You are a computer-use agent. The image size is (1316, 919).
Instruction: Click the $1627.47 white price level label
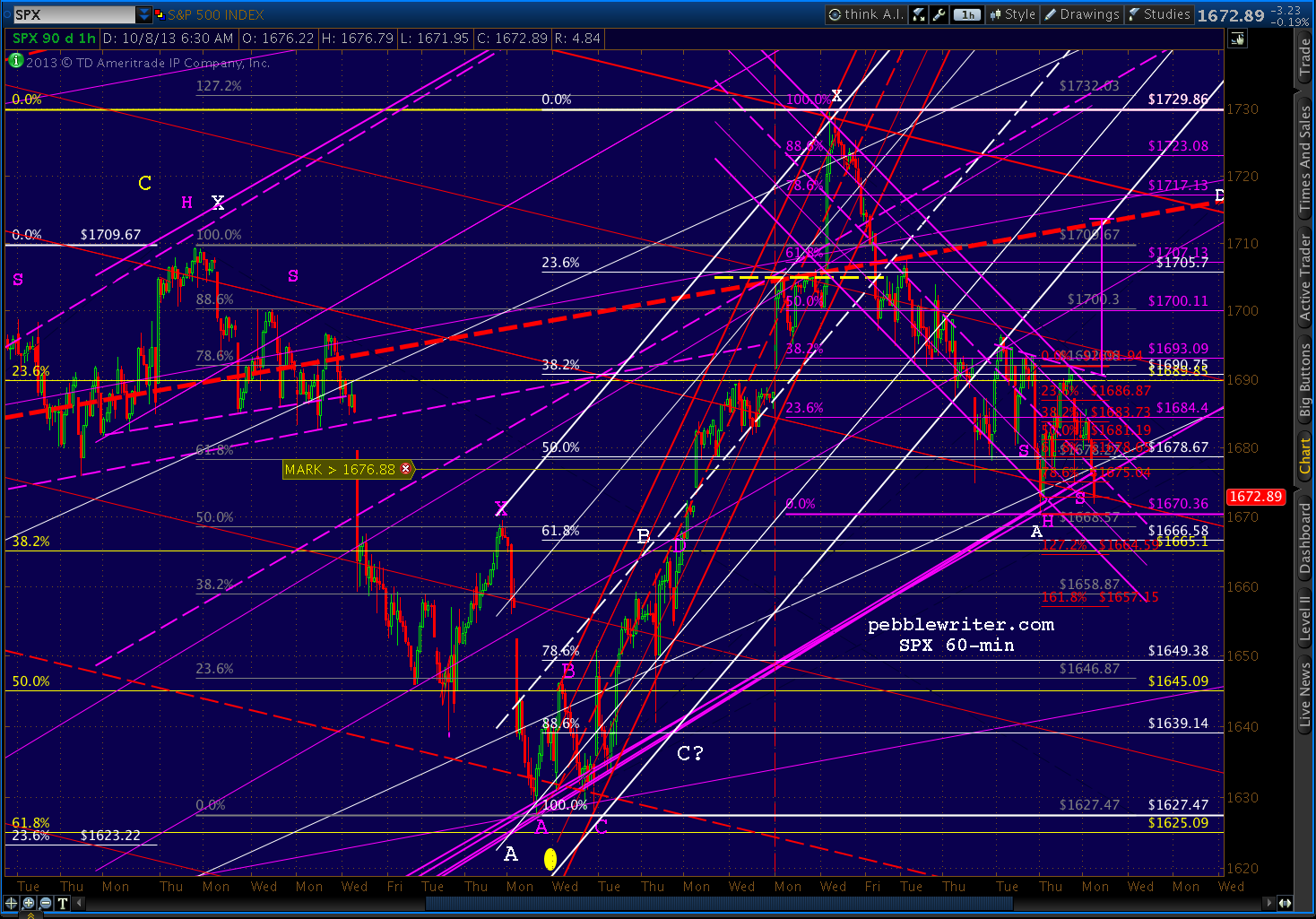click(x=1178, y=805)
